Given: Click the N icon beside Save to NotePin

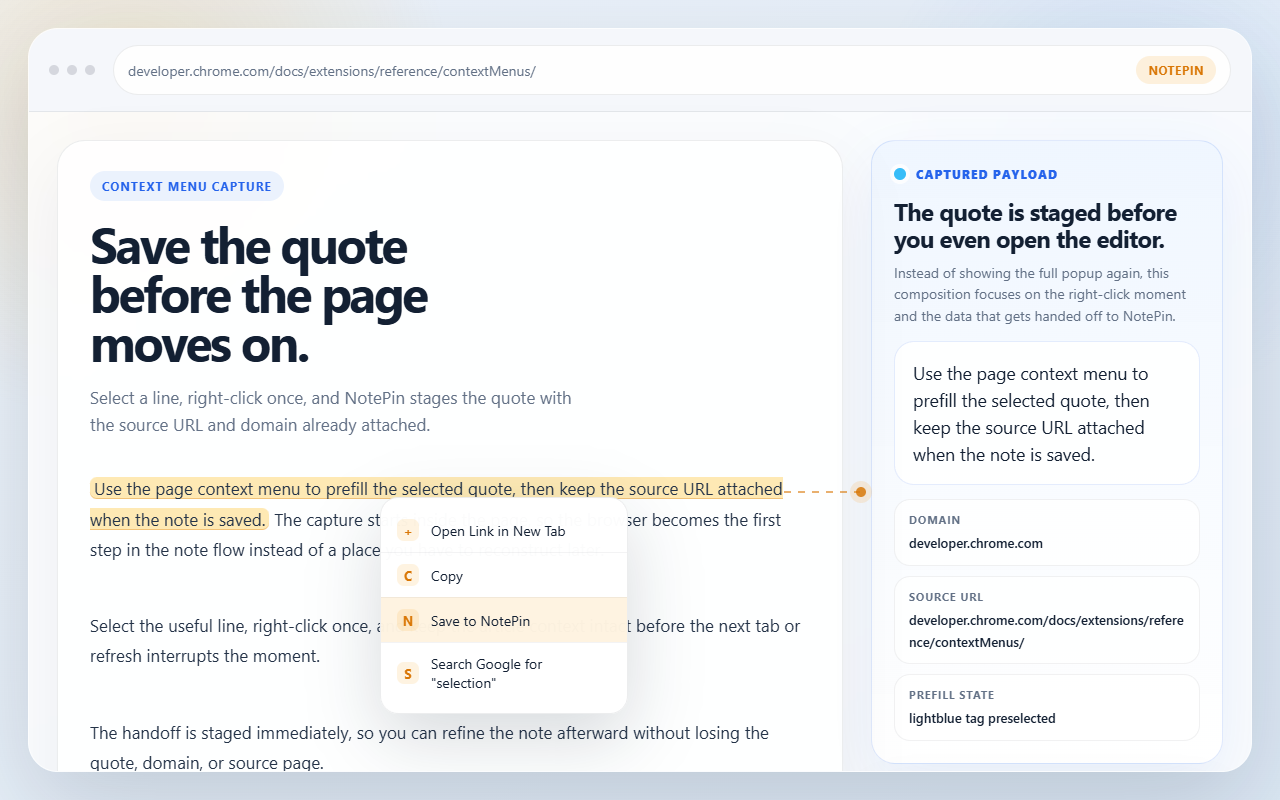Looking at the screenshot, I should click(x=408, y=621).
